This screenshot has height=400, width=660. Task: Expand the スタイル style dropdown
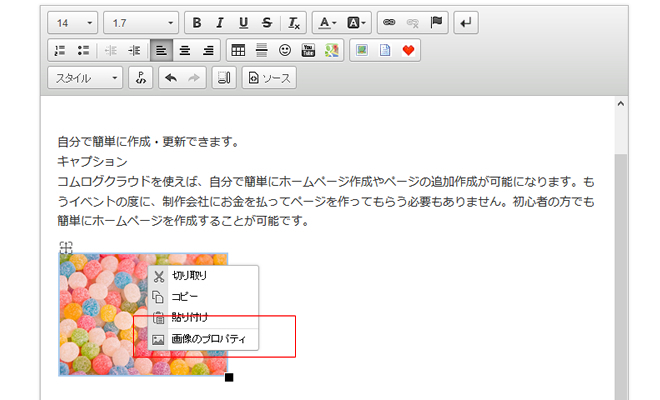click(x=85, y=78)
